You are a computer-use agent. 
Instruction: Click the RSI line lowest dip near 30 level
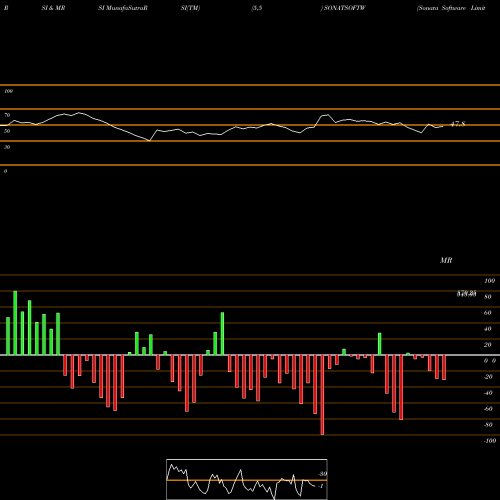(149, 141)
